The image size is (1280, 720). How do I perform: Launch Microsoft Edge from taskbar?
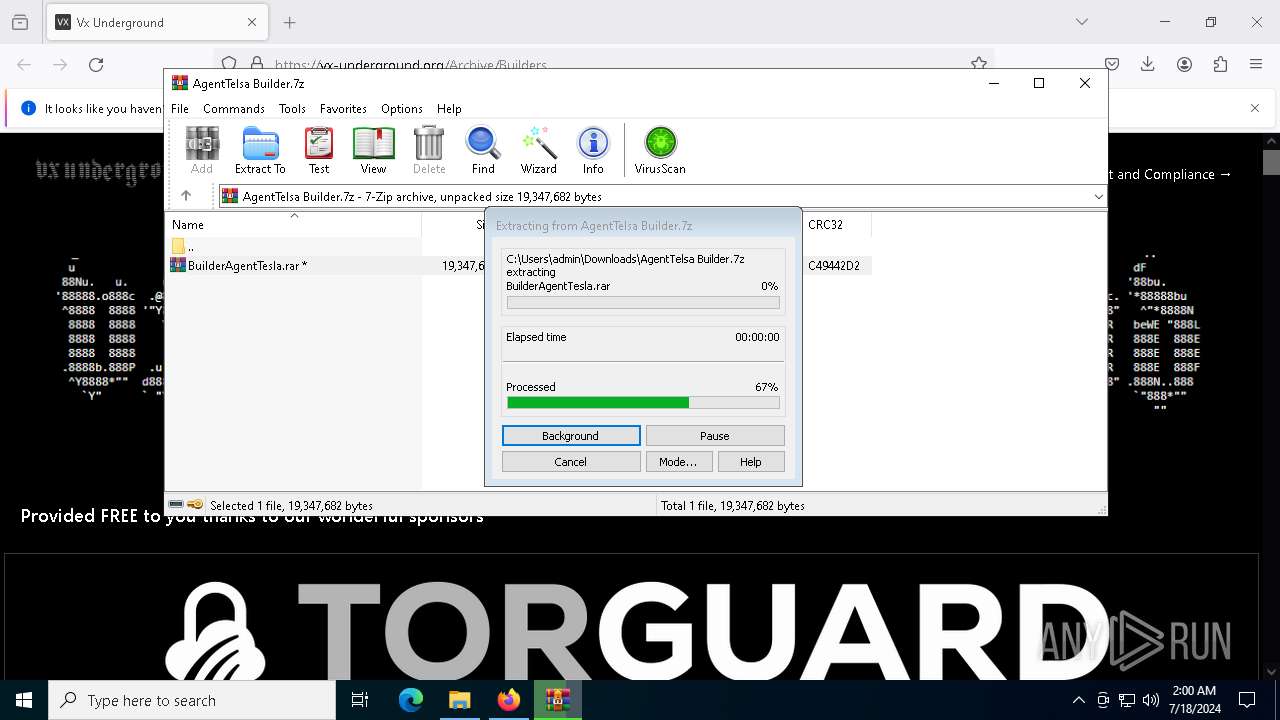point(411,700)
